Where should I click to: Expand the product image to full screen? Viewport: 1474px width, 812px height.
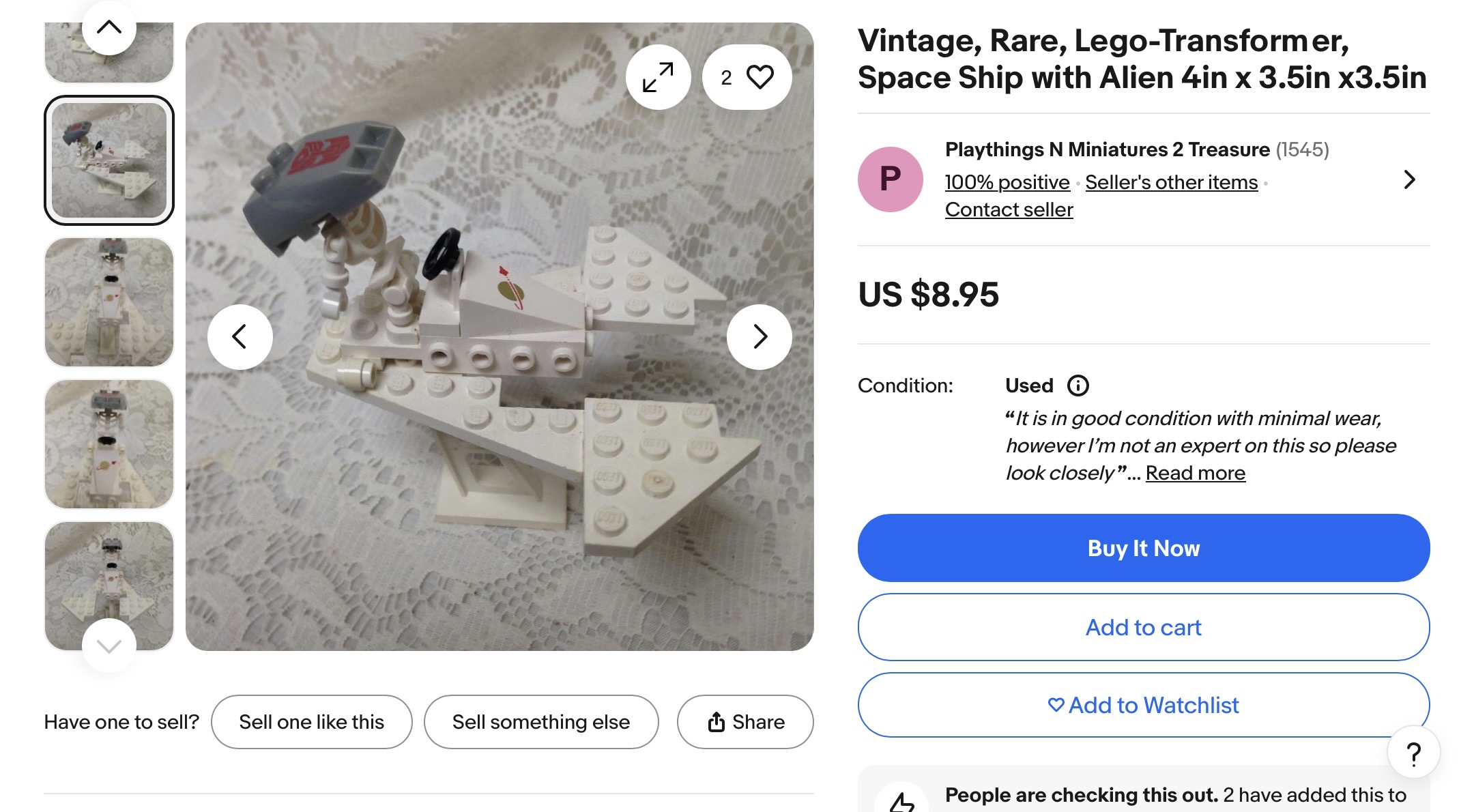click(x=658, y=77)
